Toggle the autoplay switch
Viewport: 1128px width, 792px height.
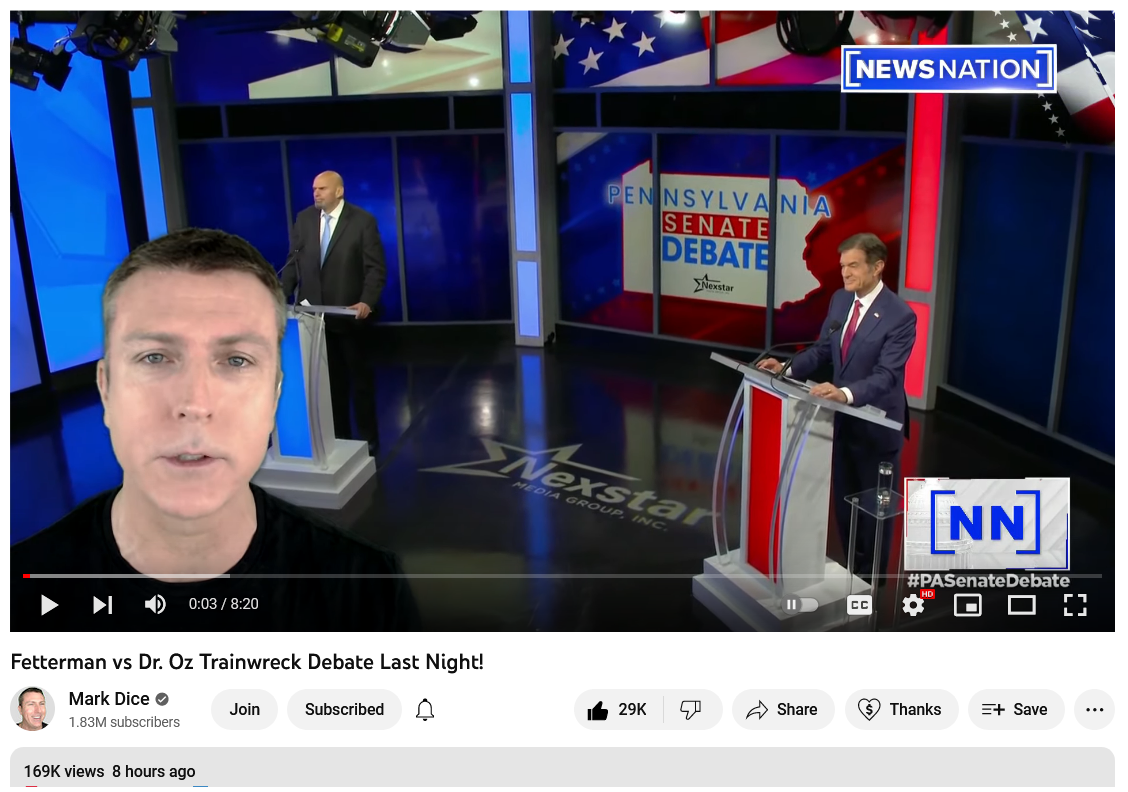(800, 605)
